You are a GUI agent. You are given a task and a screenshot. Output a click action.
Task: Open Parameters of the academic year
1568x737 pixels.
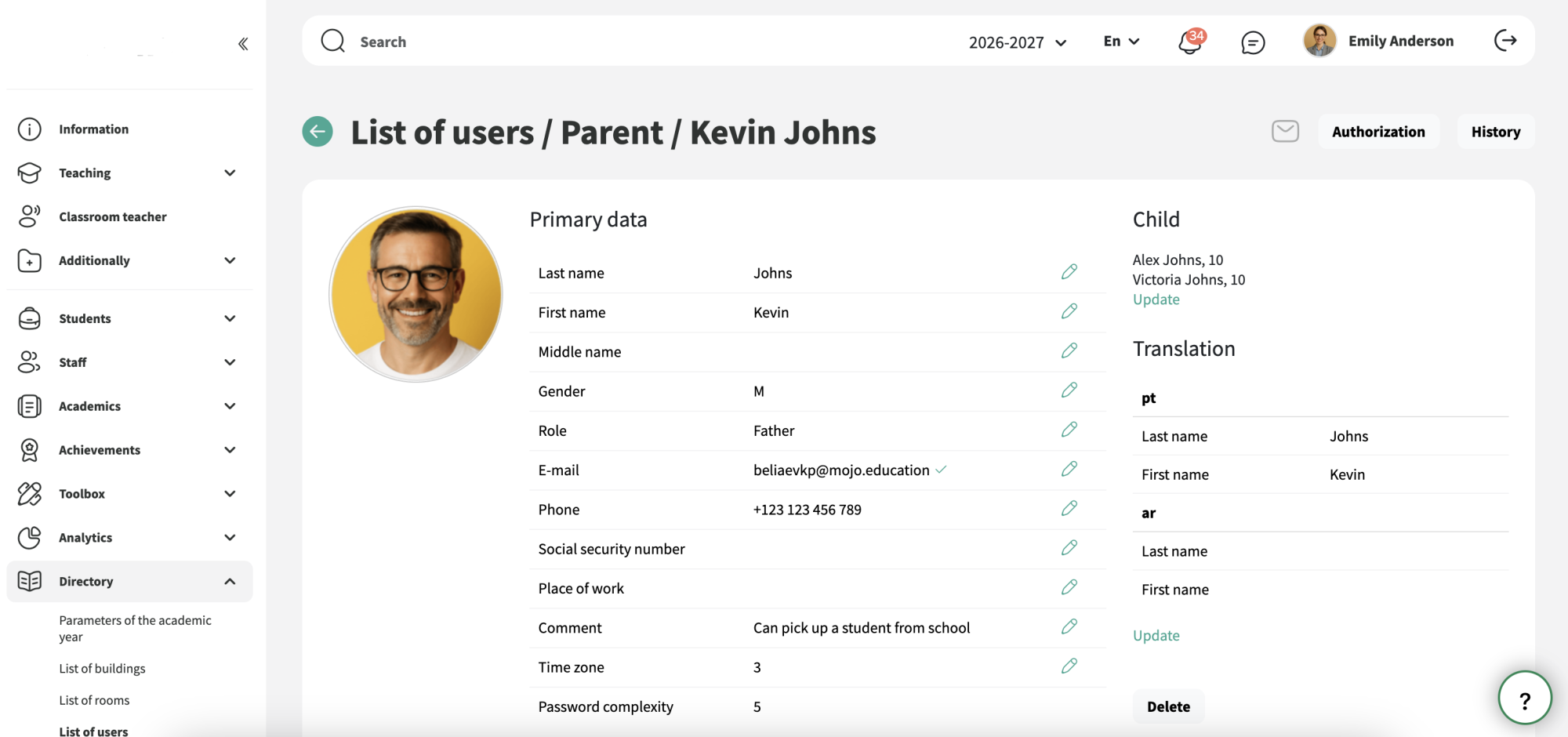coord(135,628)
